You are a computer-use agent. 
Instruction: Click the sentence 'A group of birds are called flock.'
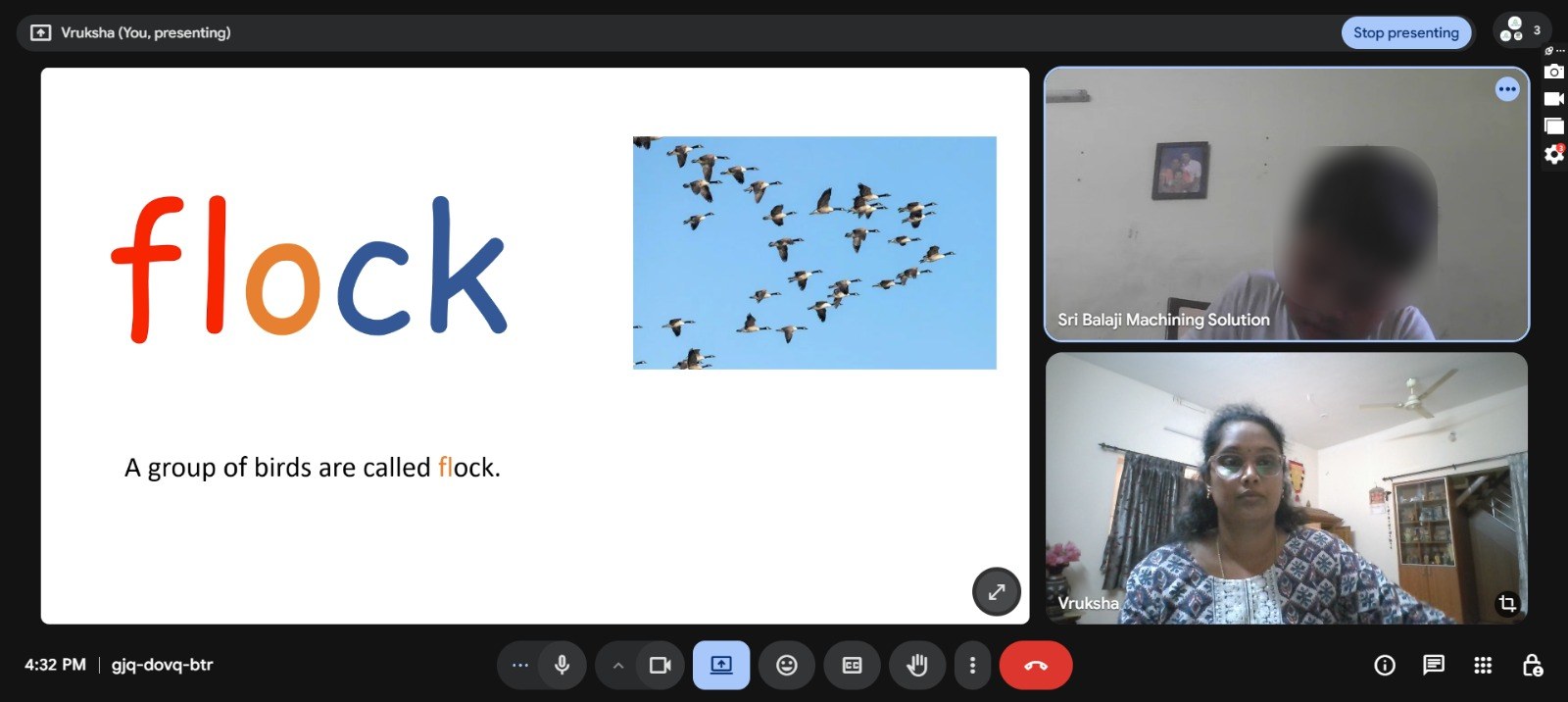(313, 468)
